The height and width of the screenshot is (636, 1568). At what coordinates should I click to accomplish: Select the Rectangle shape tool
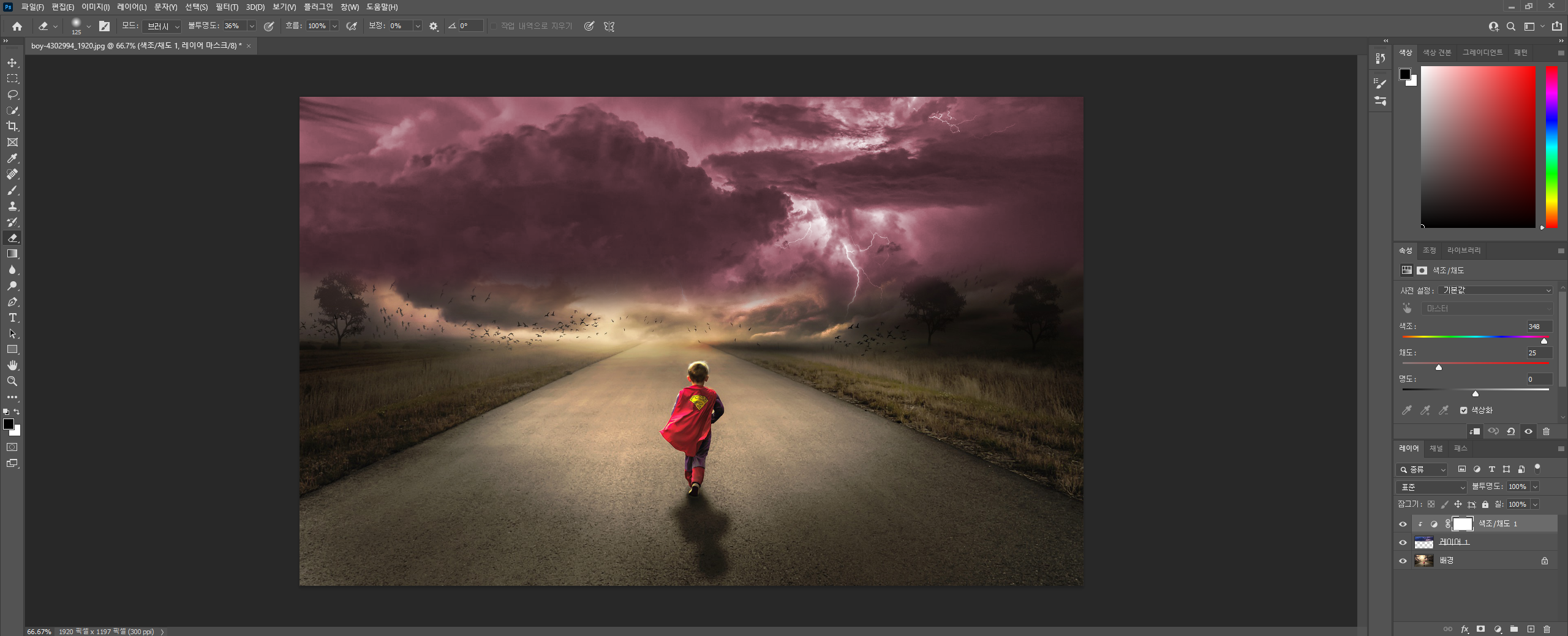coord(12,349)
